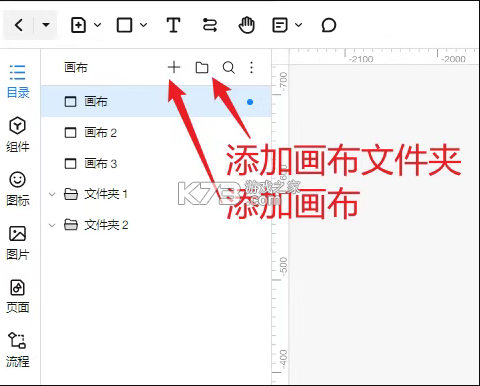This screenshot has height=386, width=480.
Task: Select the 画布 2 item
Action: 156,133
